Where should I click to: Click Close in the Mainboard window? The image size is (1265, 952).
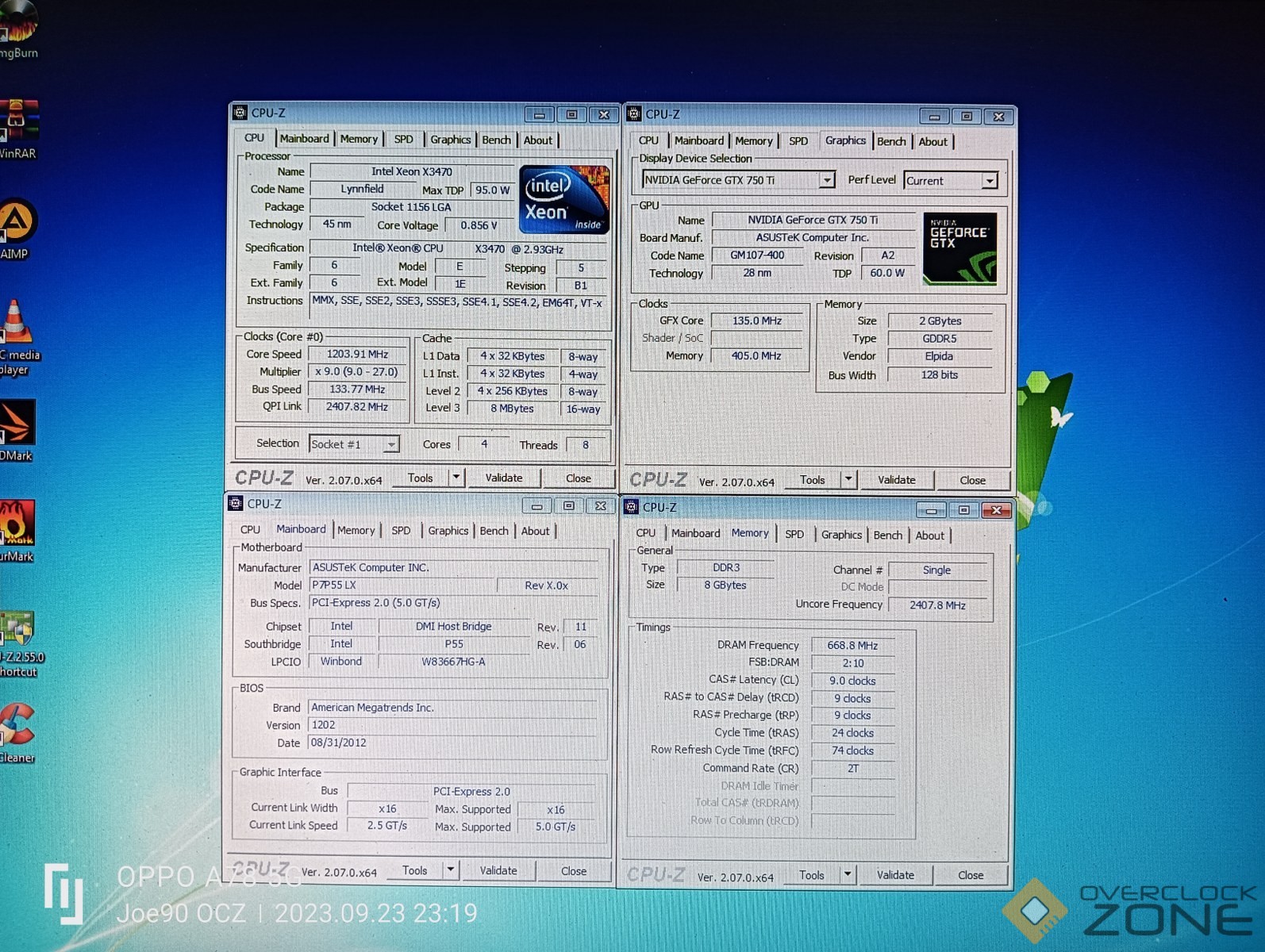[x=574, y=871]
